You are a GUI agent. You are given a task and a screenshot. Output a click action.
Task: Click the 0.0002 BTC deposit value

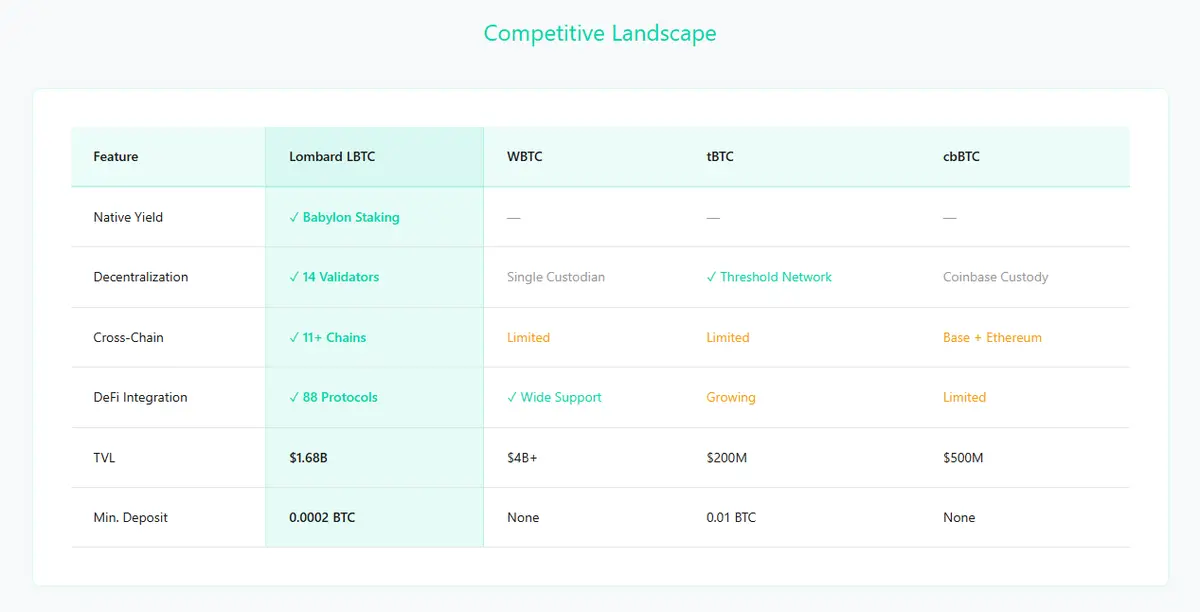click(x=322, y=517)
